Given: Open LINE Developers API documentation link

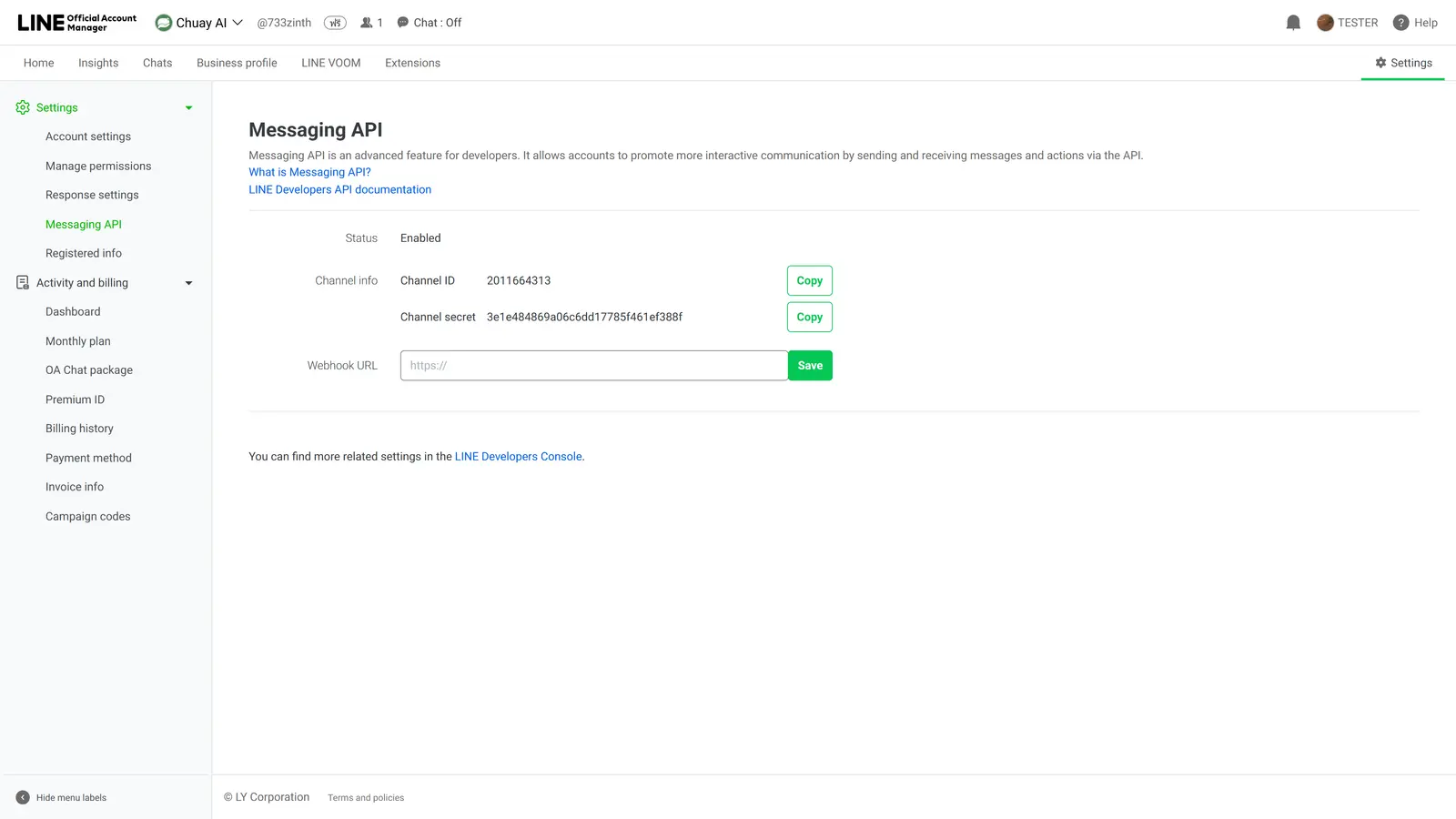Looking at the screenshot, I should (x=340, y=189).
